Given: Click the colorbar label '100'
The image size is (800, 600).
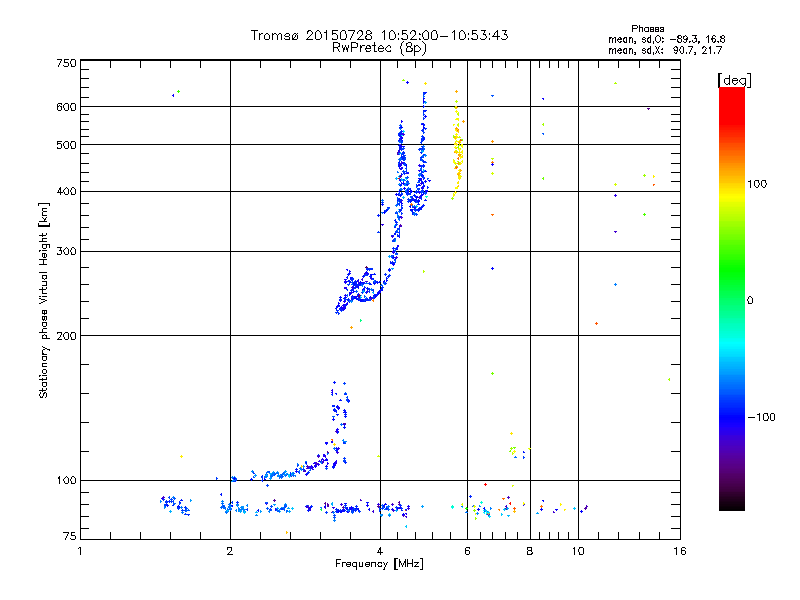Looking at the screenshot, I should [x=757, y=184].
